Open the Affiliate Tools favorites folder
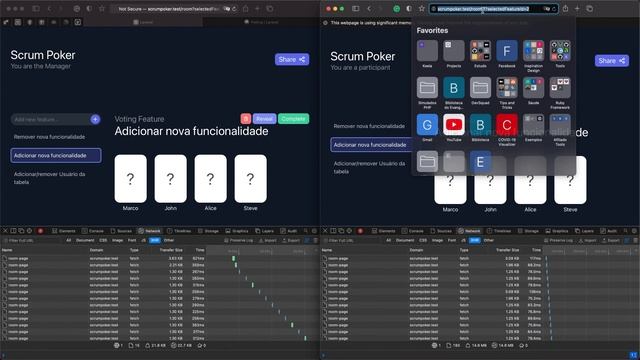Image resolution: width=640 pixels, height=360 pixels. (560, 124)
